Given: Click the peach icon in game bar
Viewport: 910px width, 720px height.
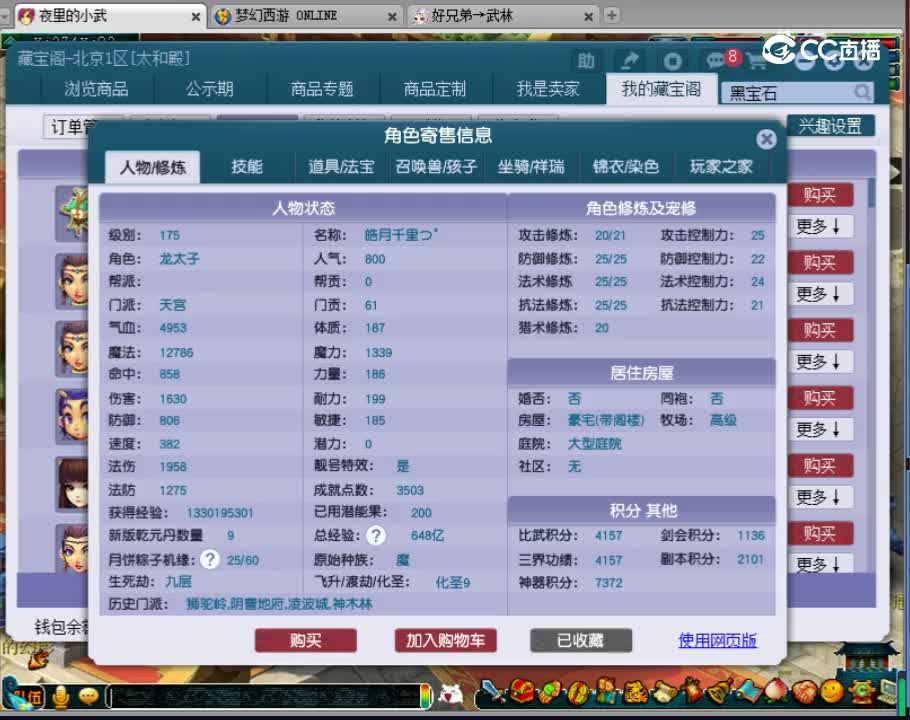Looking at the screenshot, I should [x=777, y=692].
